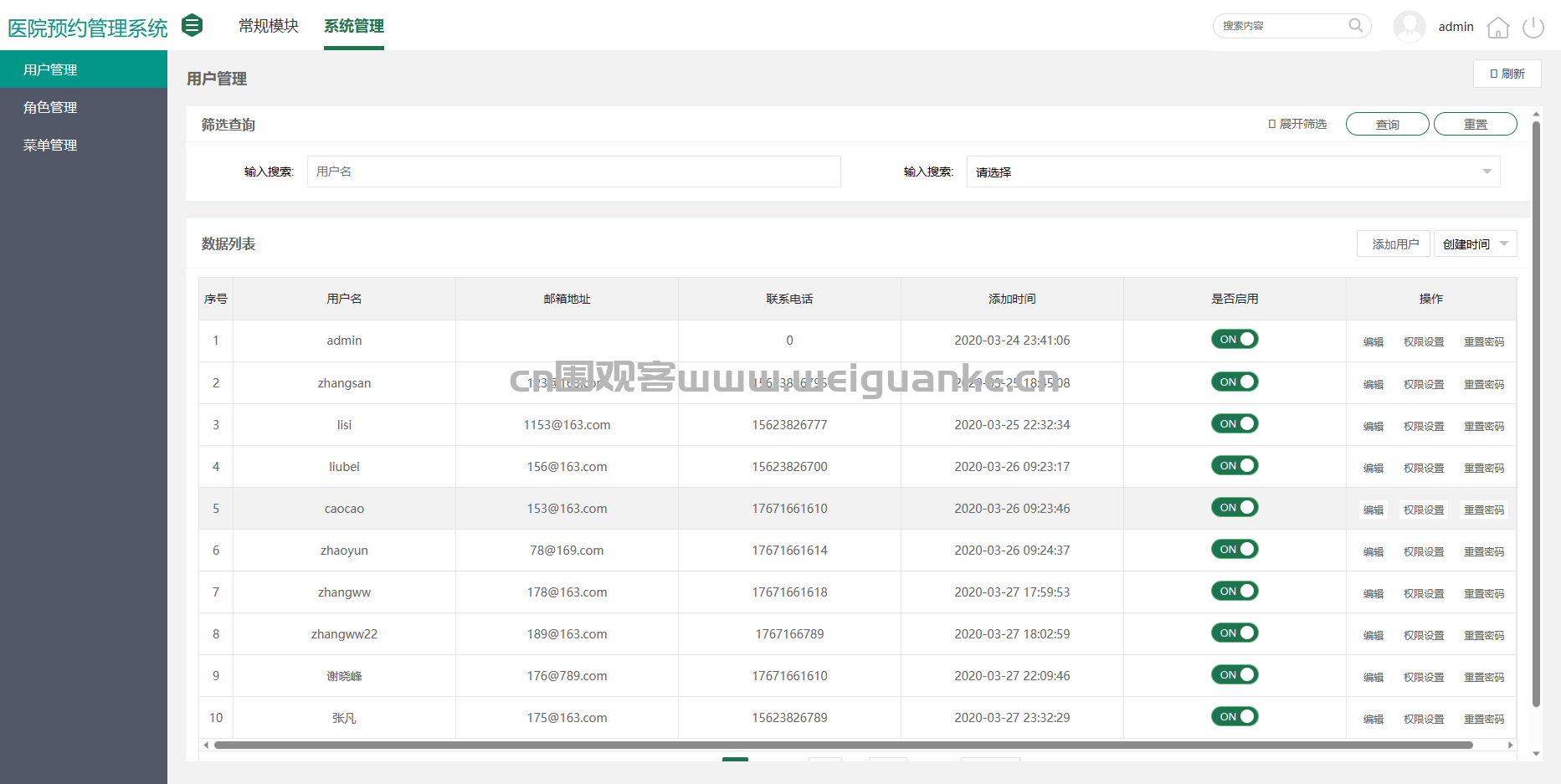
Task: Toggle the ON switch for admin row
Action: click(x=1235, y=339)
